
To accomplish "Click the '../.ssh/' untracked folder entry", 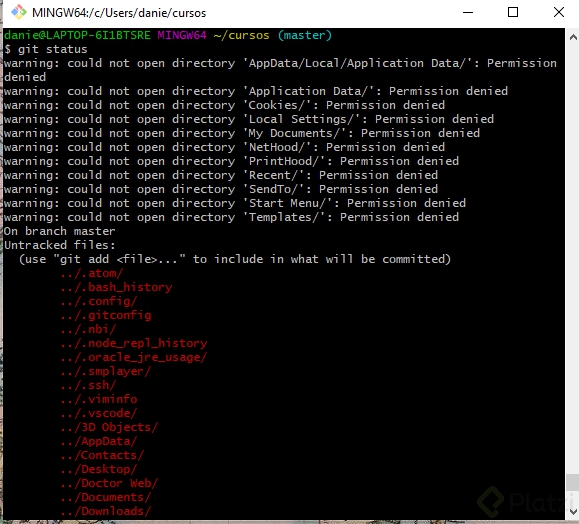I will 88,385.
